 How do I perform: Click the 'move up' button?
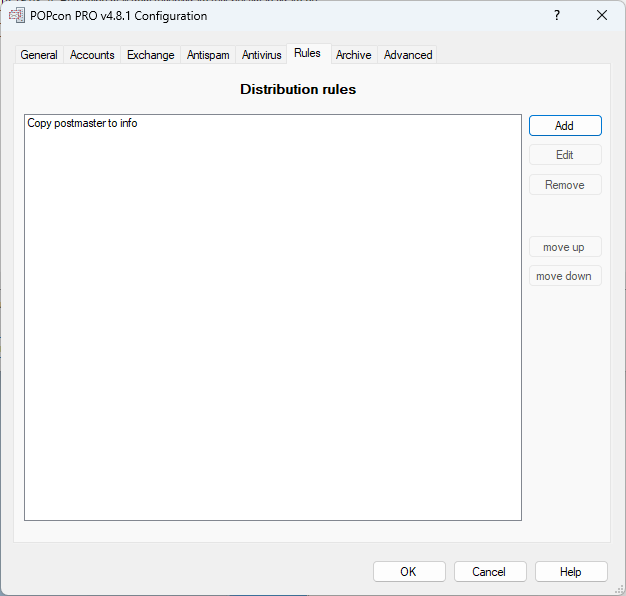(565, 247)
